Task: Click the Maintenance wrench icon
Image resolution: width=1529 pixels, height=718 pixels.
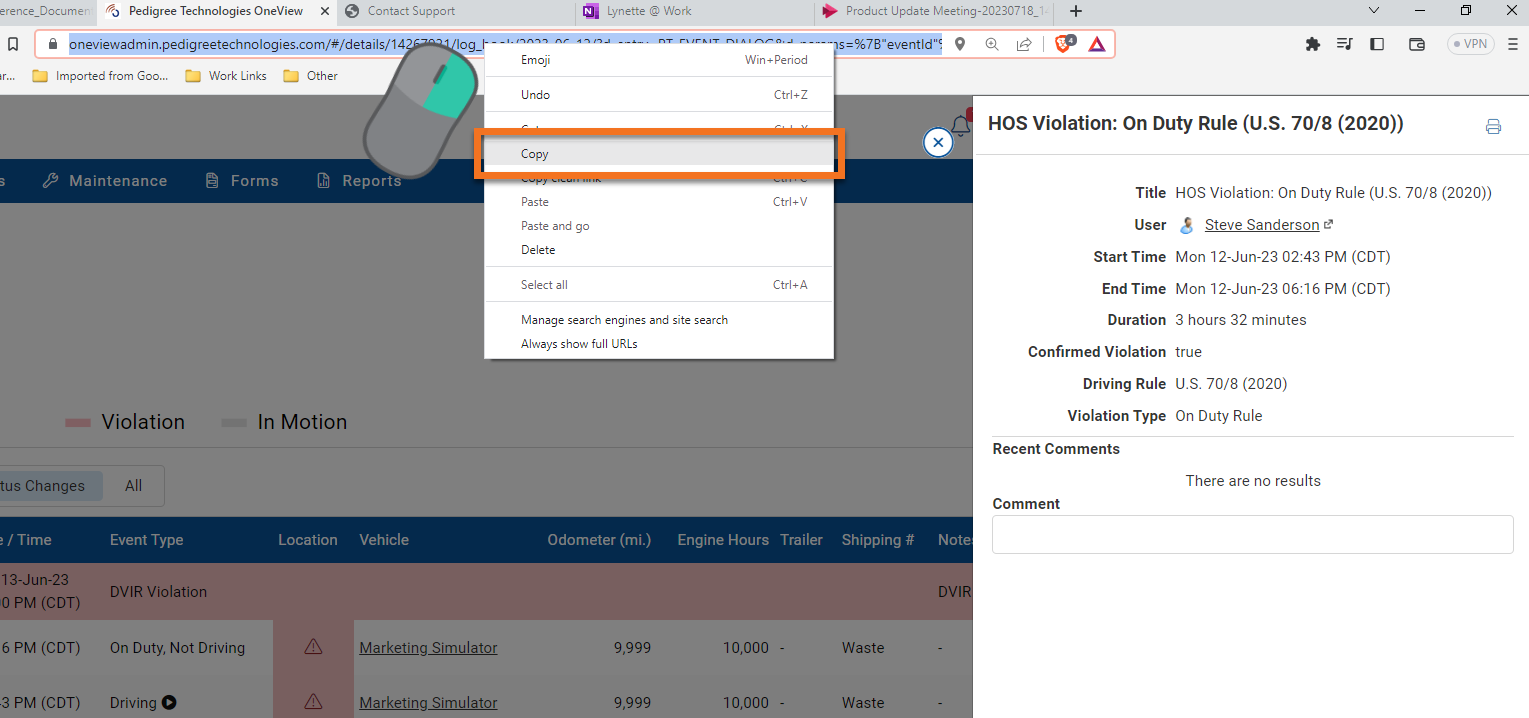Action: [x=50, y=181]
